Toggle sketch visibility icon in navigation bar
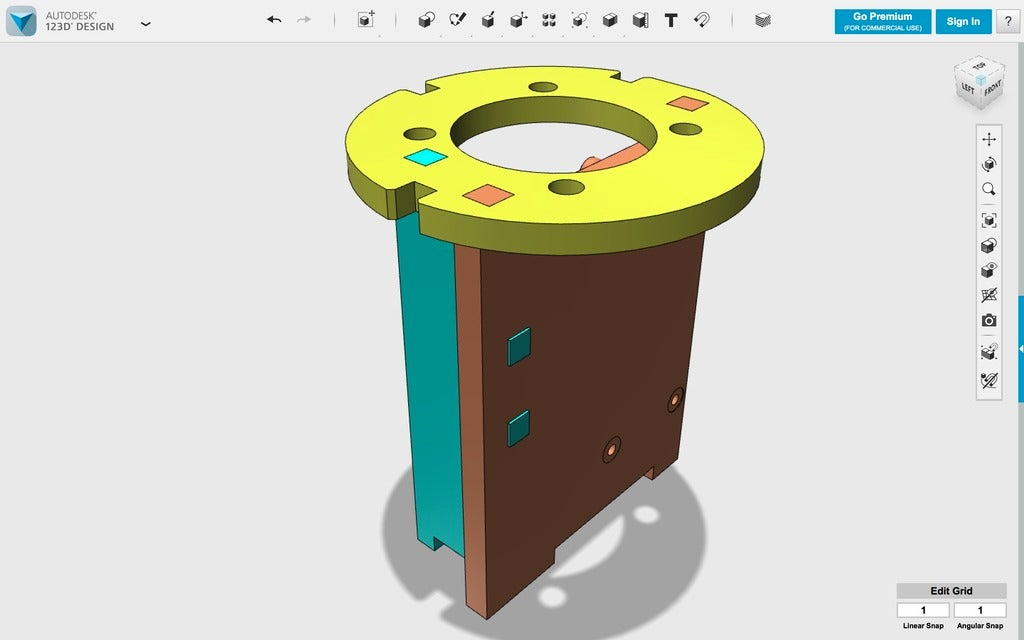Screen dimensions: 1024x640 point(989,379)
